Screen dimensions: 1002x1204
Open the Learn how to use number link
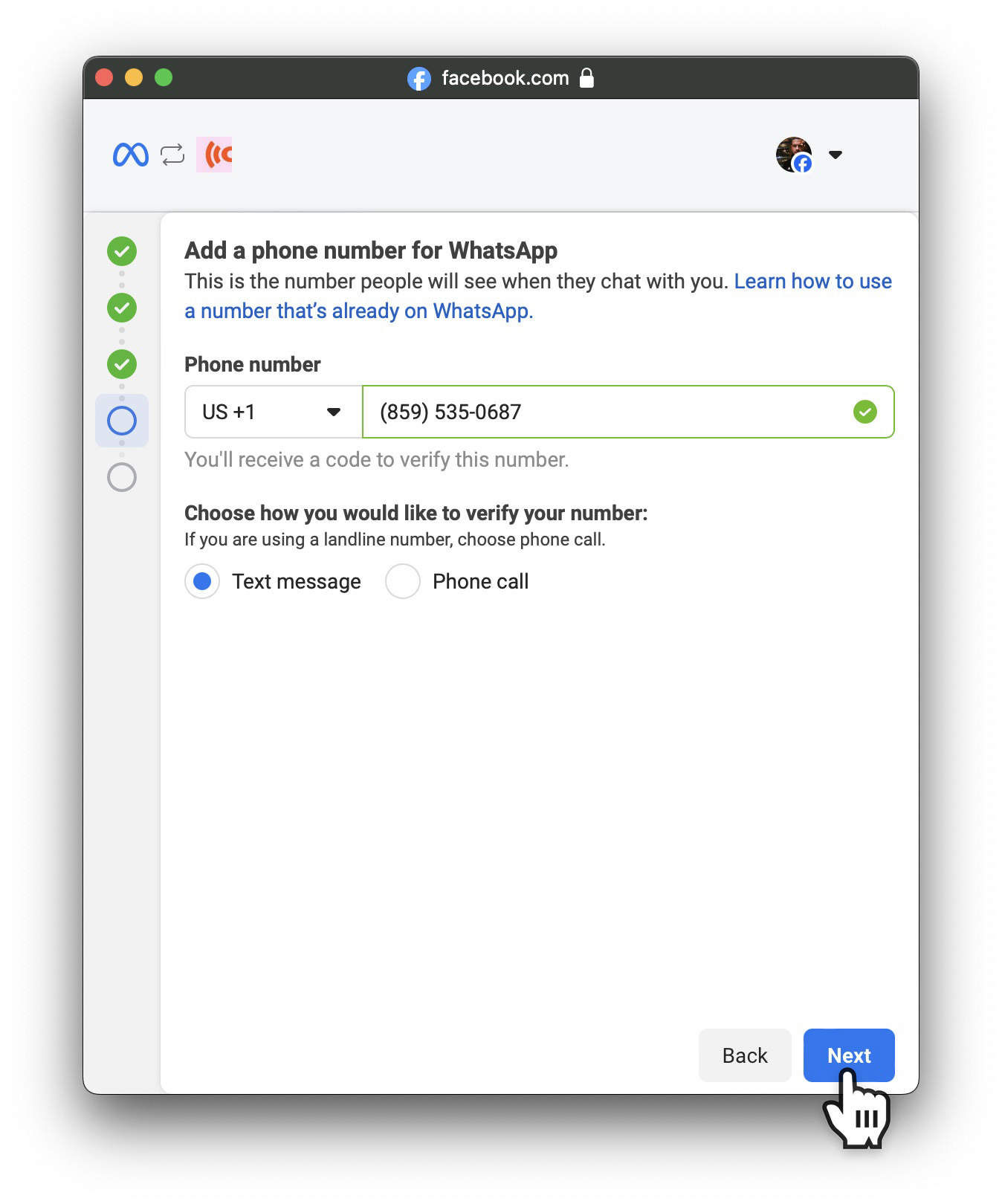538,296
